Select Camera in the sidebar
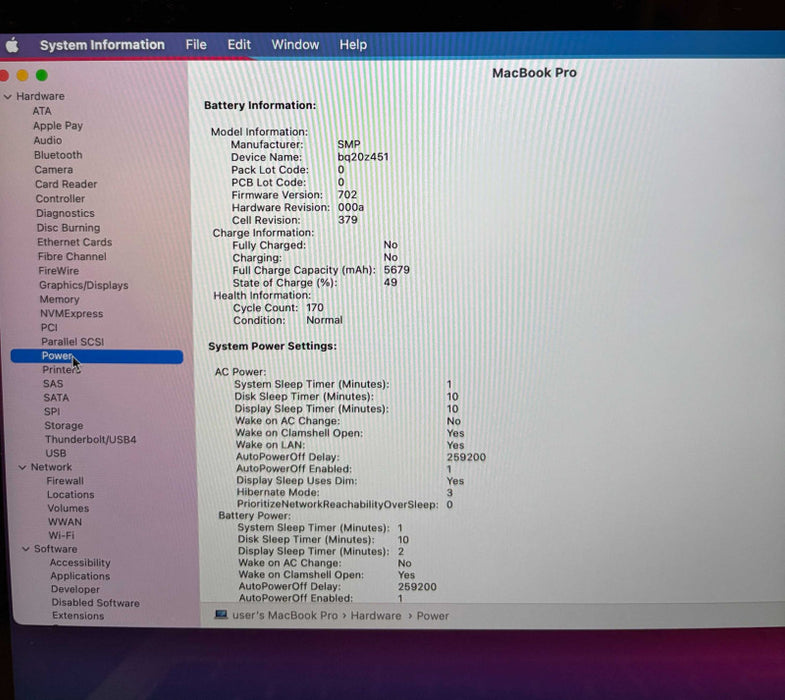785x700 pixels. [54, 169]
